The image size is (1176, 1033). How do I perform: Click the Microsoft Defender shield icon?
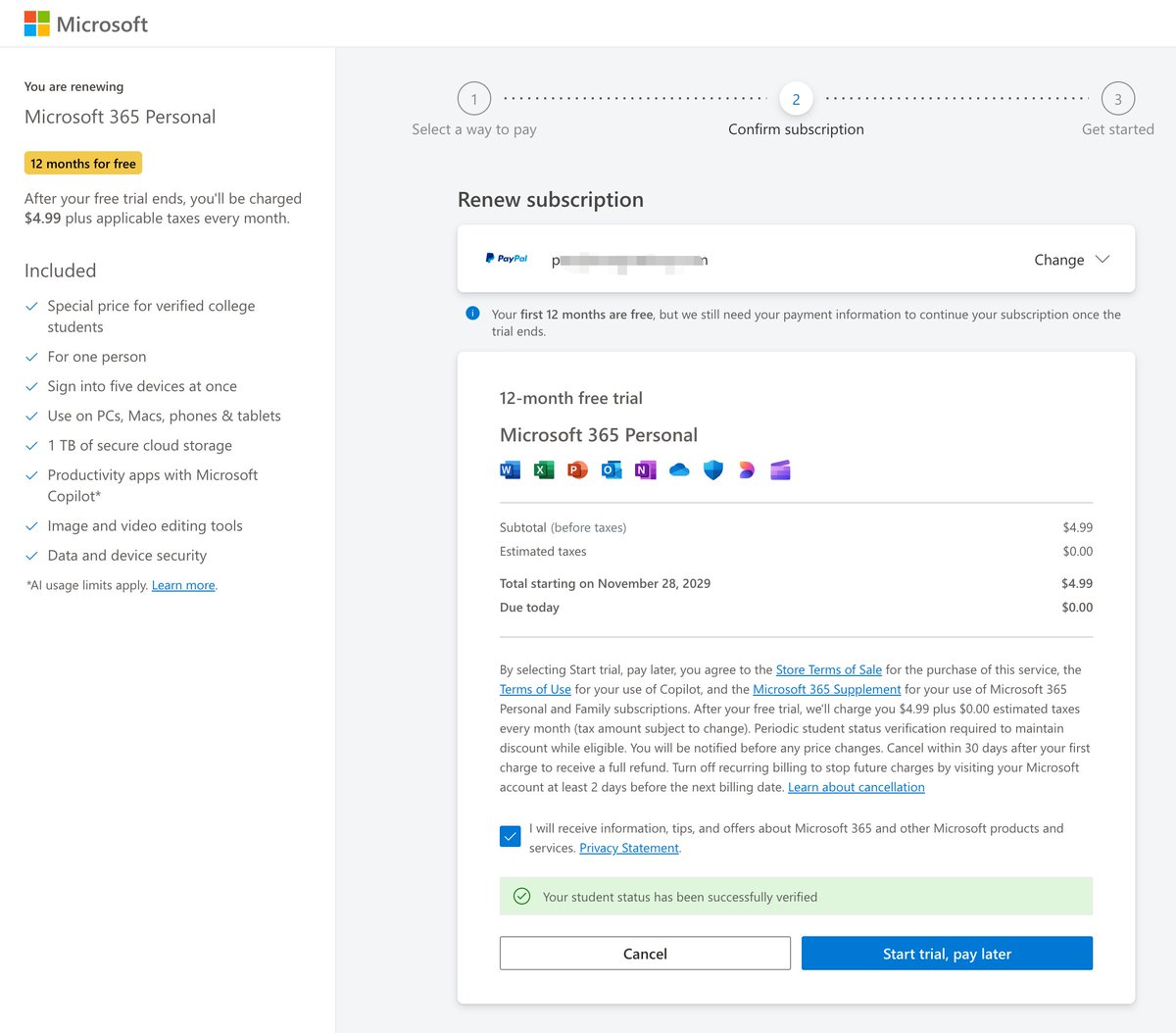(713, 470)
